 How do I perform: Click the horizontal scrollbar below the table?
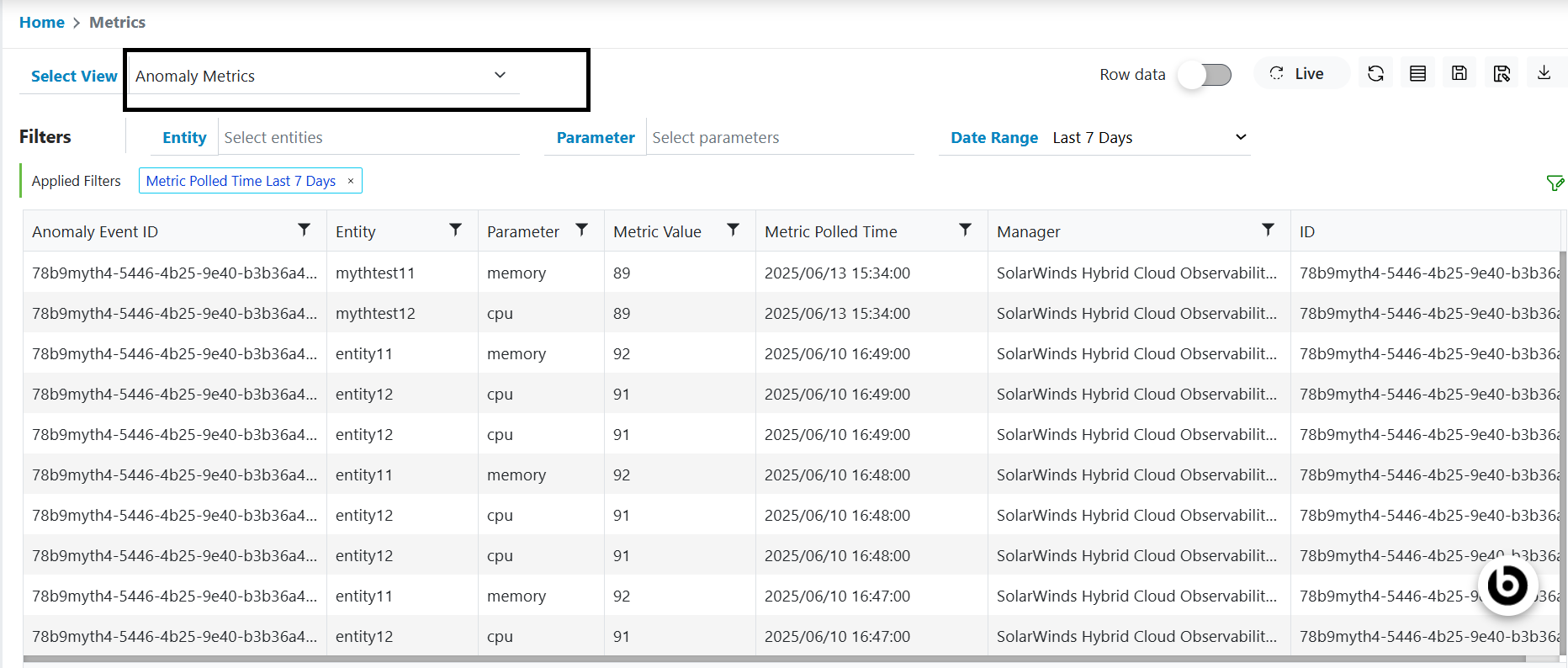(x=774, y=660)
